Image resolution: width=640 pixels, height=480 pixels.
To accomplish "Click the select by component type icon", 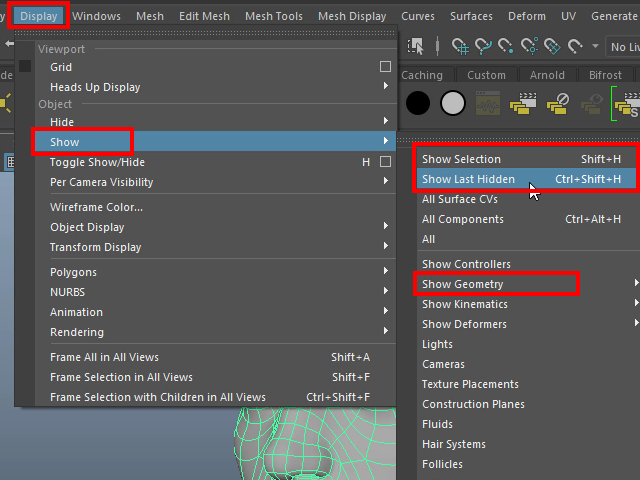I will point(417,47).
